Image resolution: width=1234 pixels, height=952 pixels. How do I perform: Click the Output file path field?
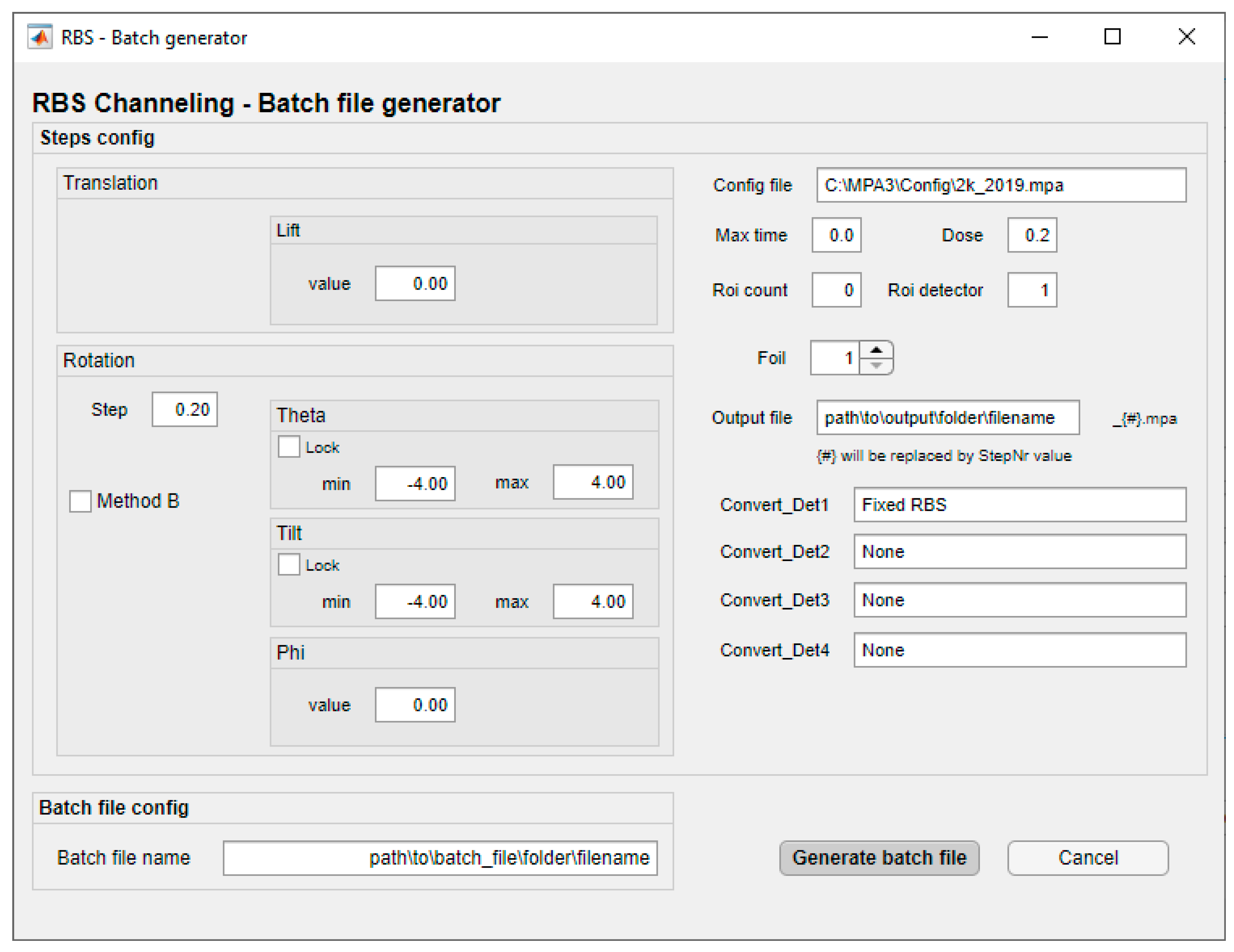click(x=948, y=418)
